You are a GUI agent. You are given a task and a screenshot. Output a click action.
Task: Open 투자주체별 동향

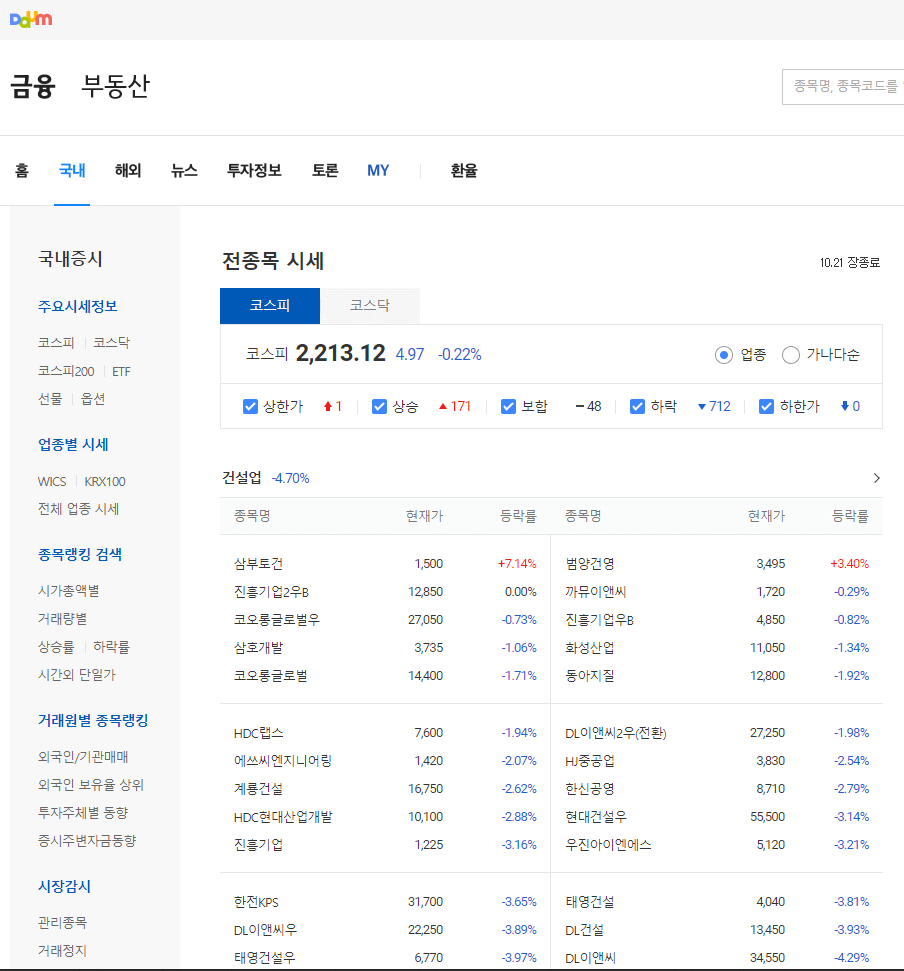[x=83, y=813]
